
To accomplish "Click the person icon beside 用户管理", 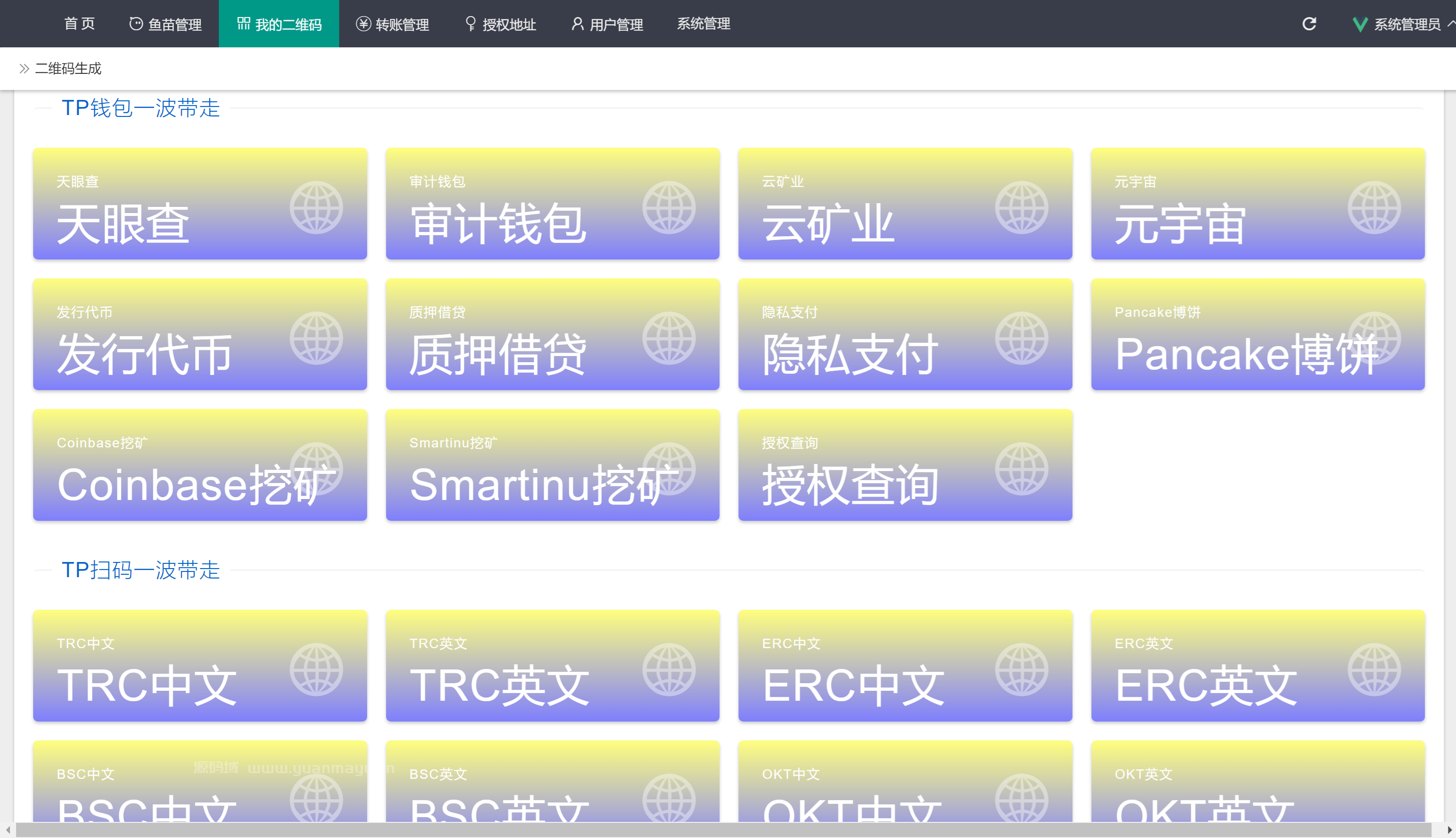I will (577, 24).
